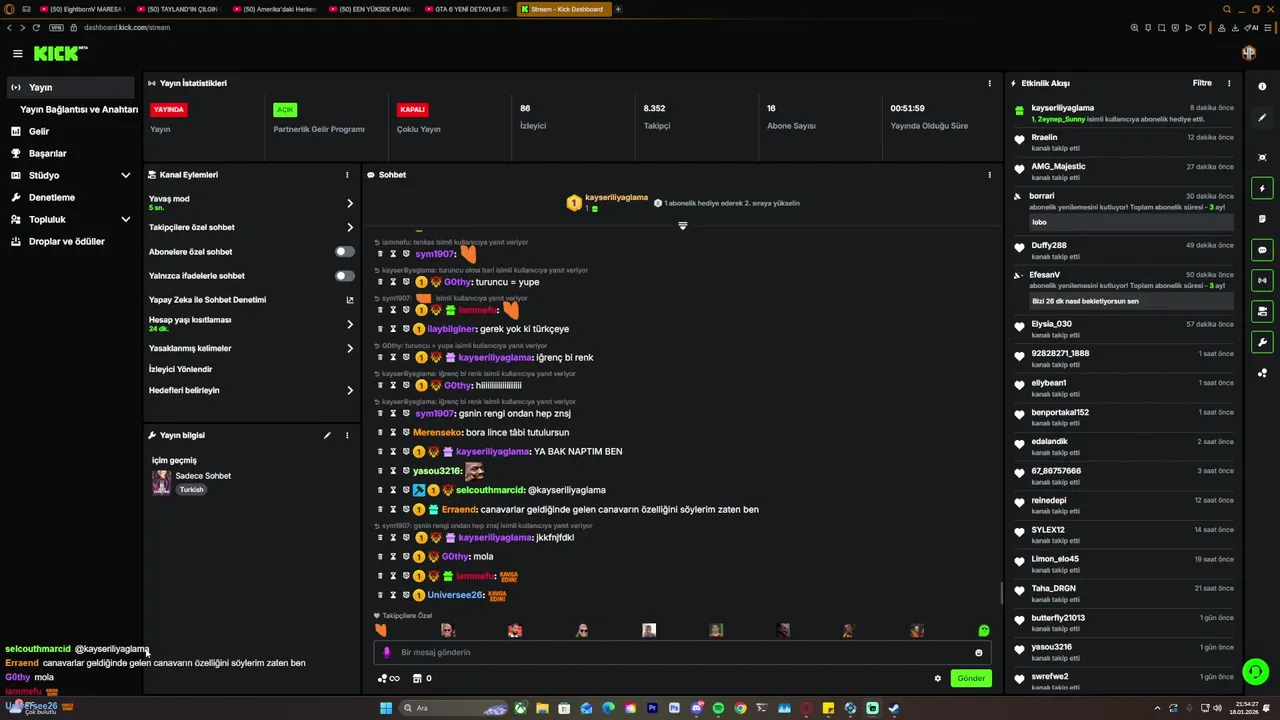Open external link icon for Yapay Zeka ile Sohbet Denetimi
Image resolution: width=1280 pixels, height=720 pixels.
pyautogui.click(x=350, y=300)
